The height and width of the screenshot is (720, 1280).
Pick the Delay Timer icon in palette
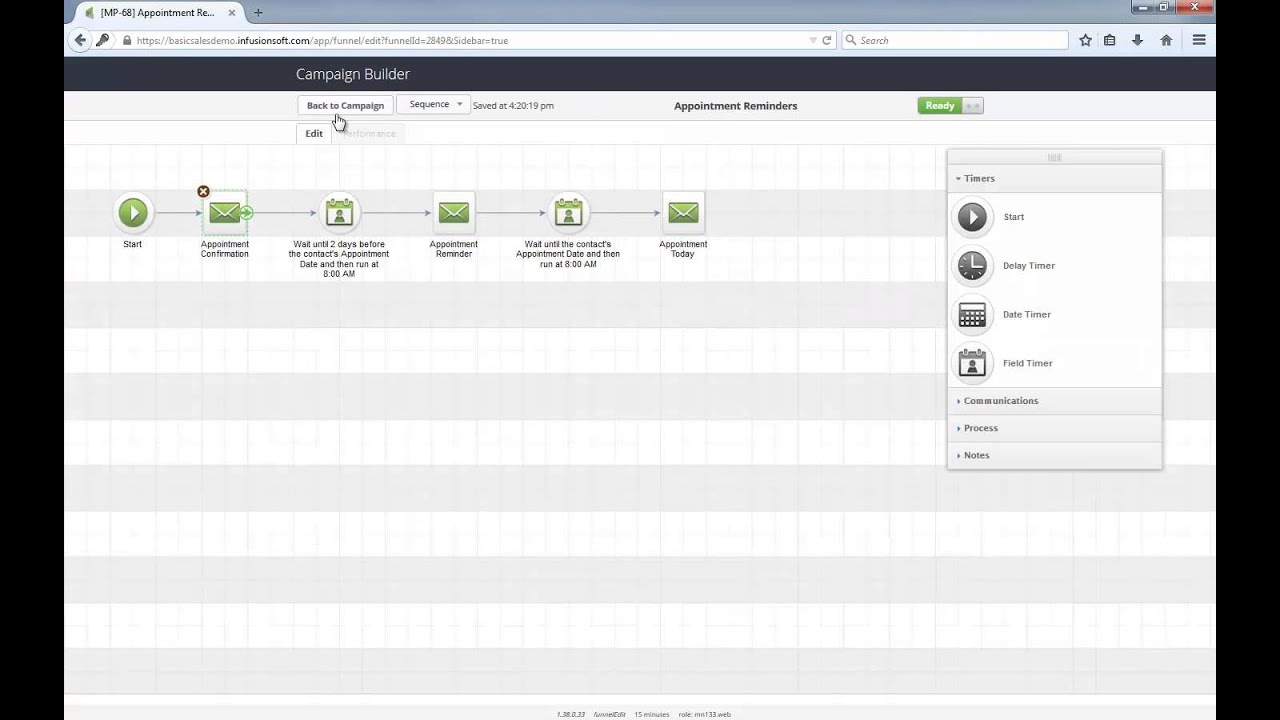972,266
